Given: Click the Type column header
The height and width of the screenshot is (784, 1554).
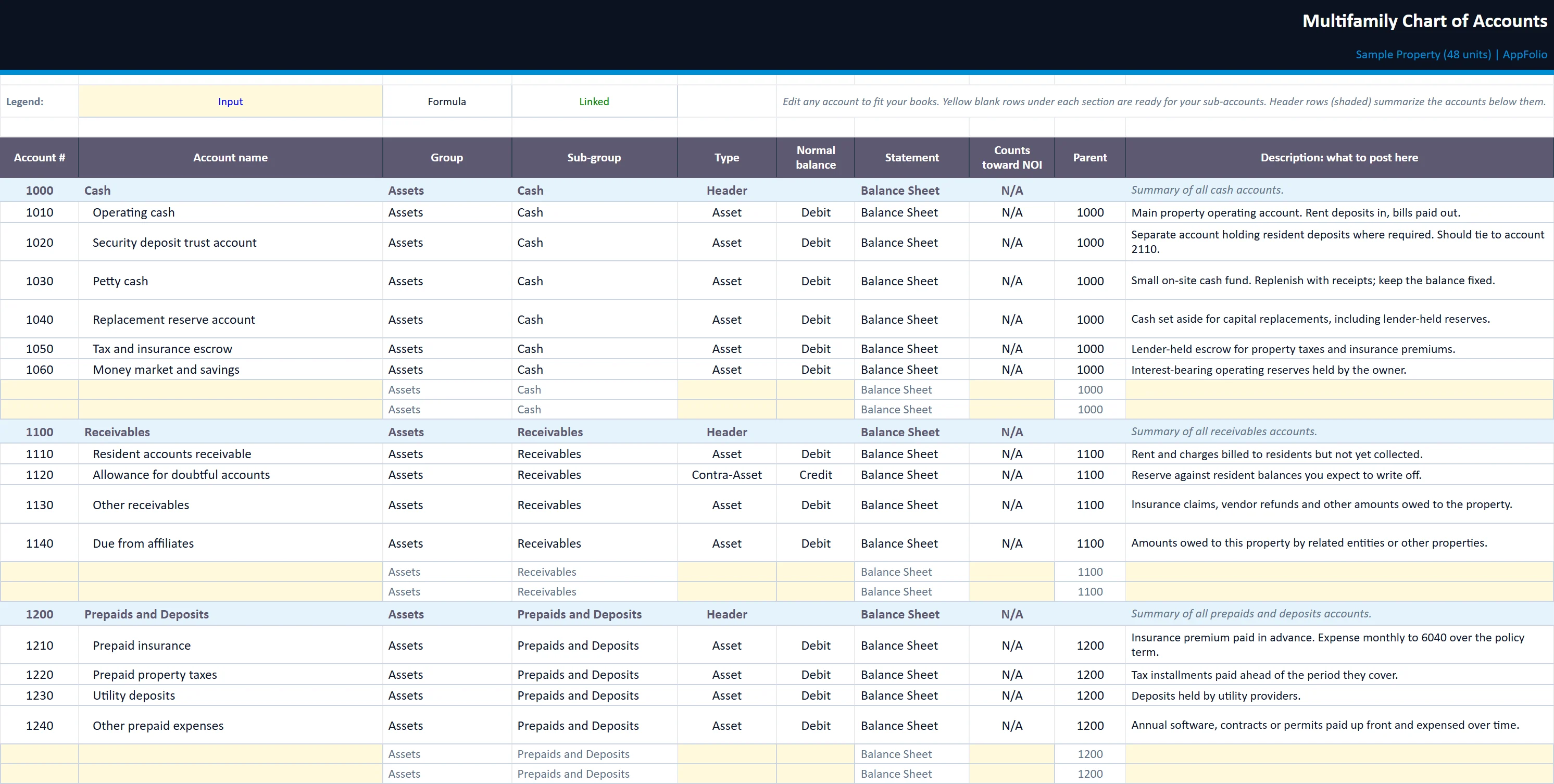Looking at the screenshot, I should [727, 157].
